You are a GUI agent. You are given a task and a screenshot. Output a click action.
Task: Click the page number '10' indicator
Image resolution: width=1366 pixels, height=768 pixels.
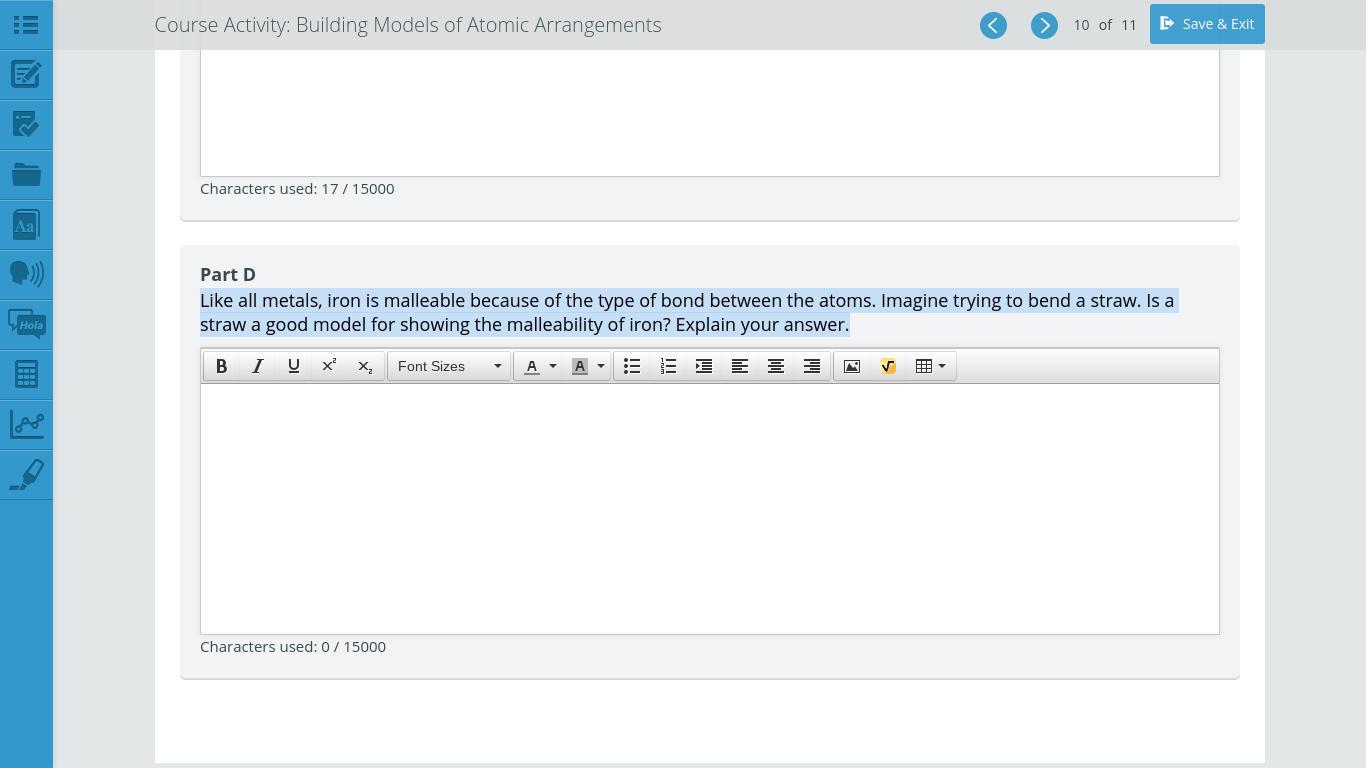point(1081,25)
